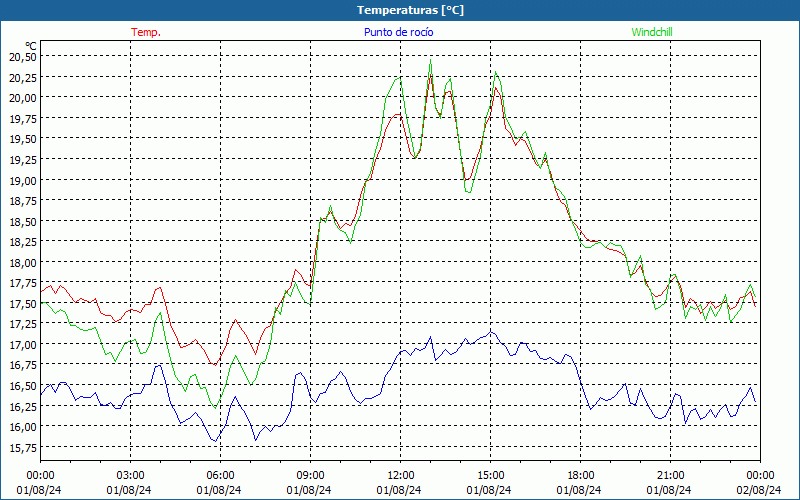Click the 20,25 y-axis value
Image resolution: width=800 pixels, height=500 pixels.
click(x=22, y=77)
